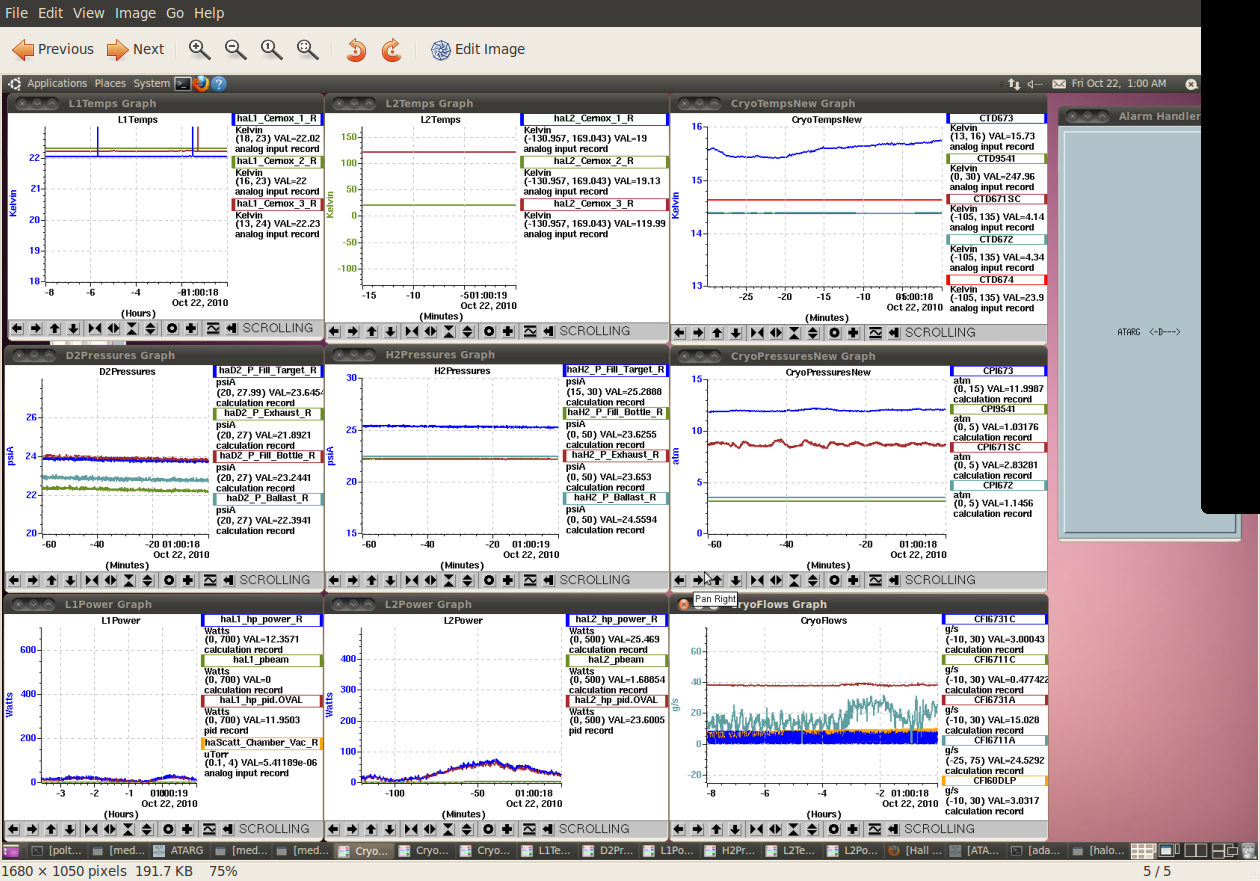
Task: Click plus icon on H2Pressures Graph toolbar
Action: [508, 580]
